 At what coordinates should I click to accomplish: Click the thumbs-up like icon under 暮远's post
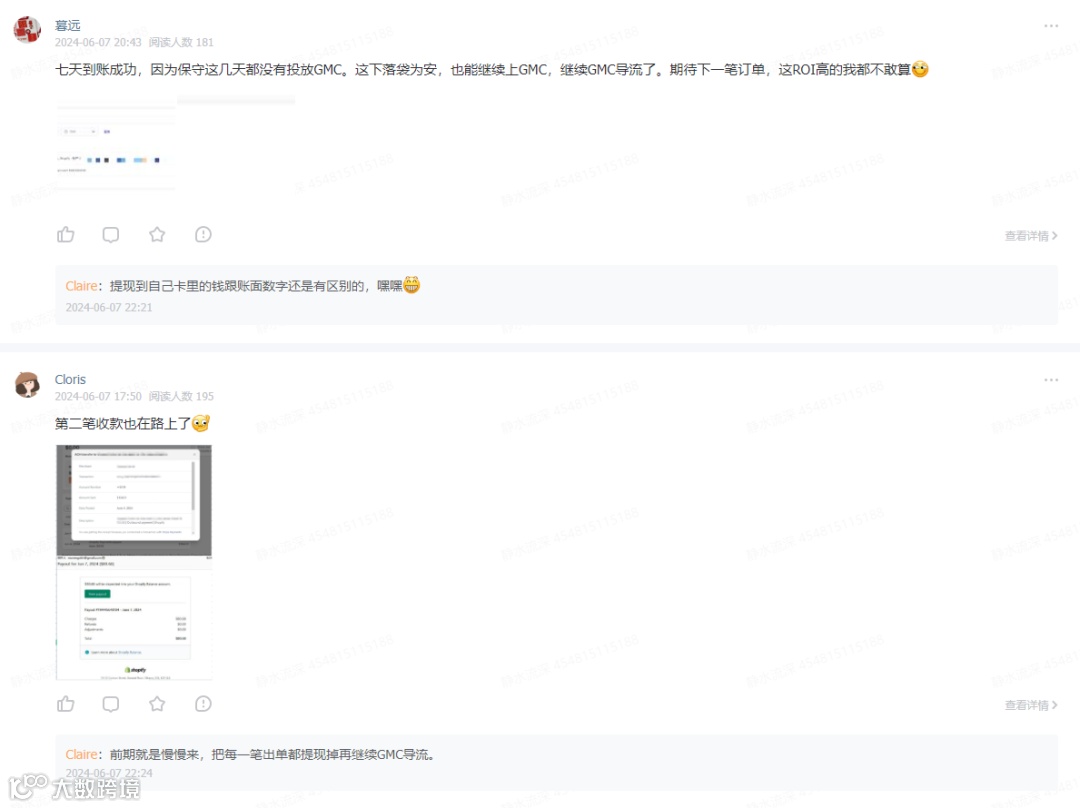(65, 234)
